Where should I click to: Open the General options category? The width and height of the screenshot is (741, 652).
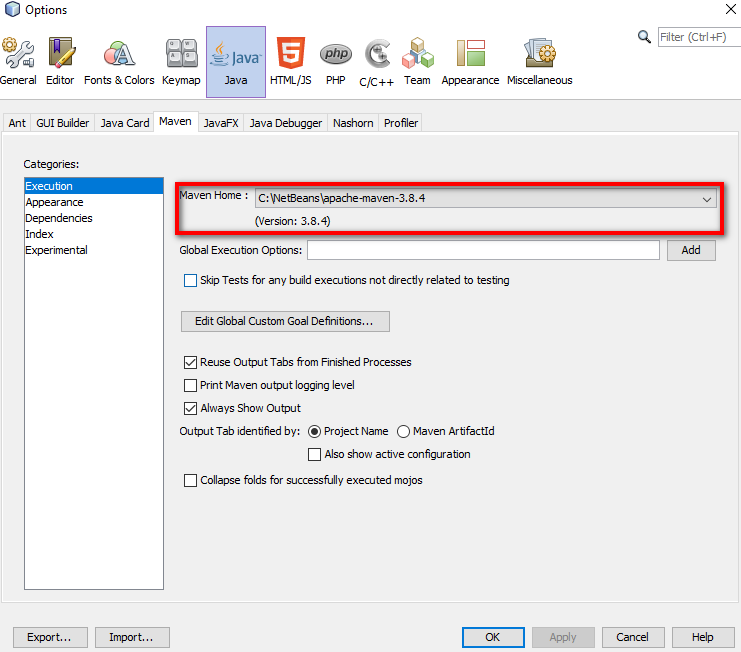coord(18,61)
